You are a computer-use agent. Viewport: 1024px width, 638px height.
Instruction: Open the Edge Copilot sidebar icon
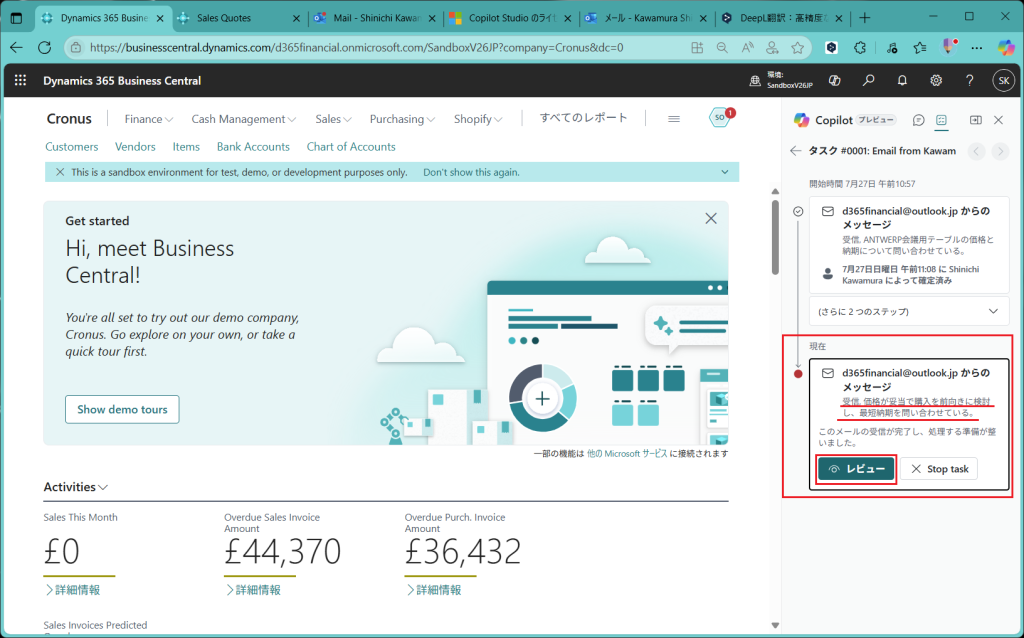pyautogui.click(x=1006, y=47)
